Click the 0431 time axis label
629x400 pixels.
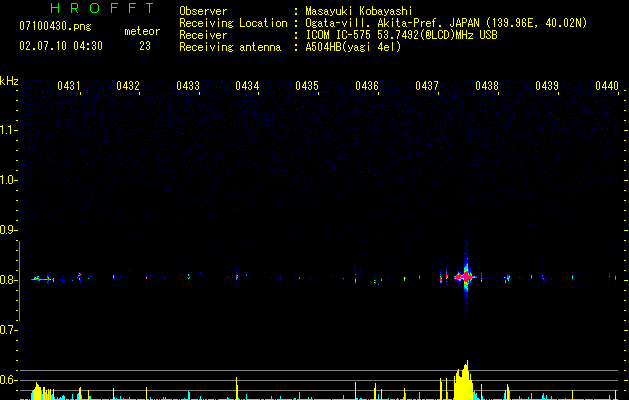pyautogui.click(x=68, y=86)
